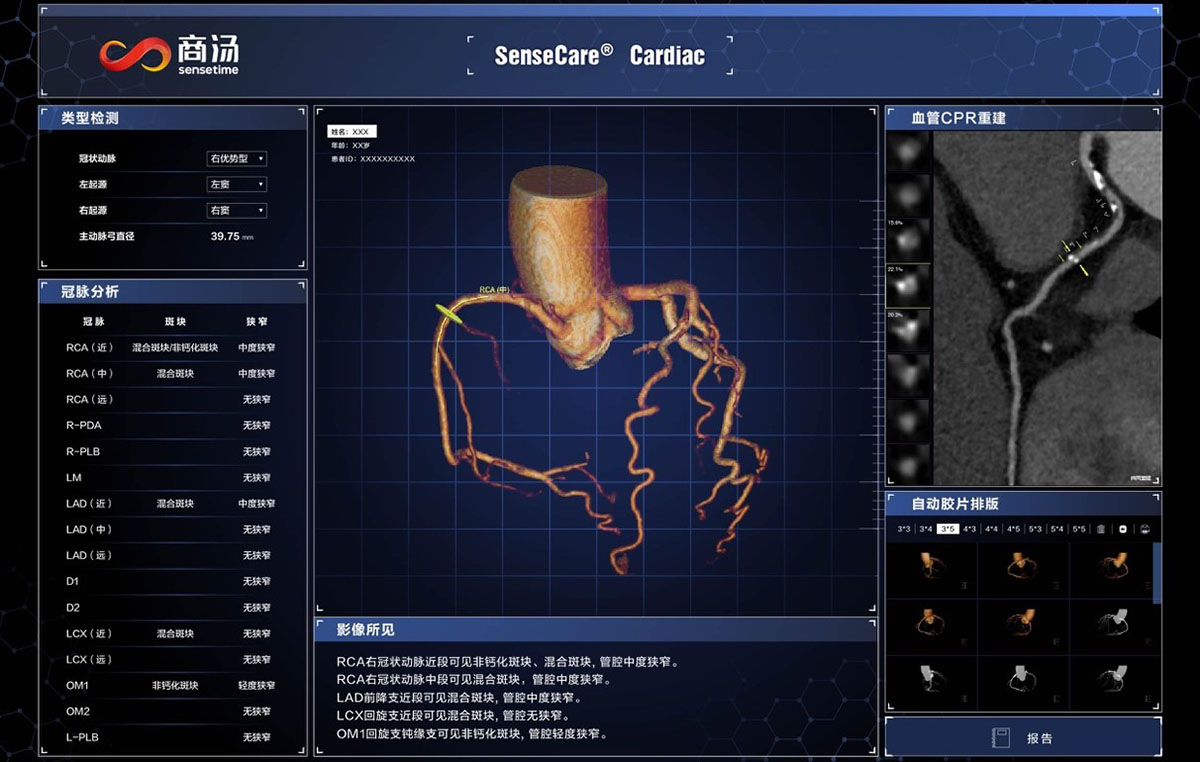Choose the 5*5 film layout
The height and width of the screenshot is (762, 1200).
[x=1079, y=529]
